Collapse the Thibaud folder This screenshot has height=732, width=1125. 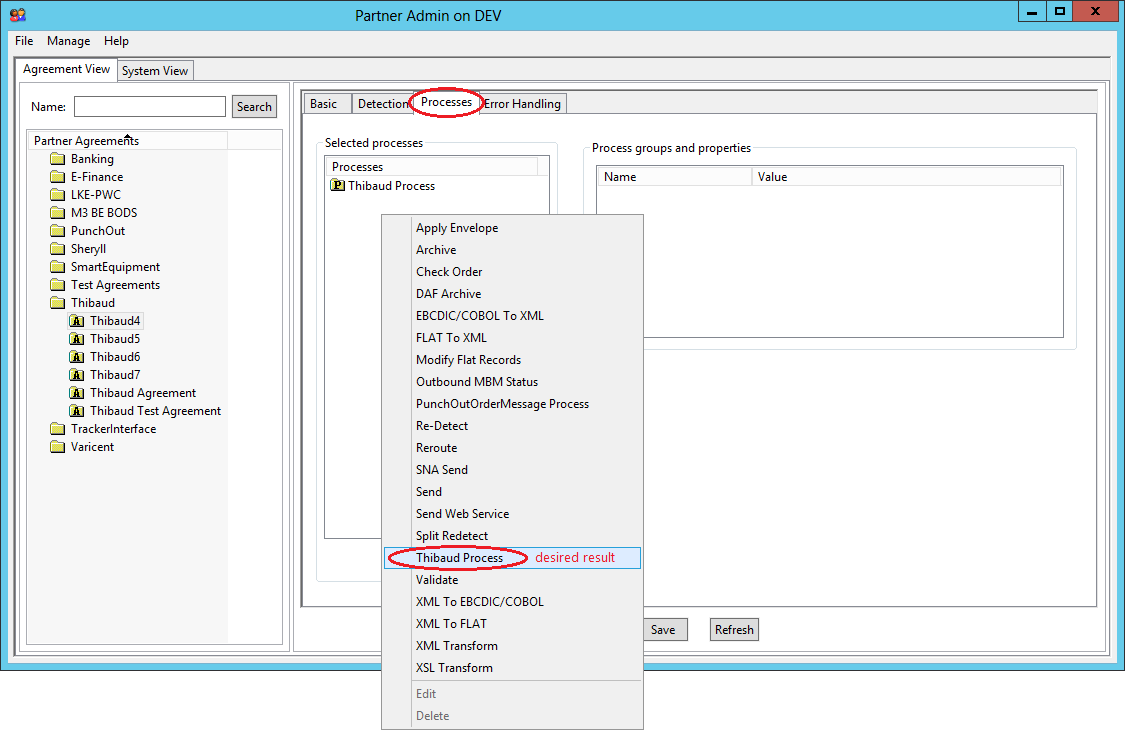58,303
